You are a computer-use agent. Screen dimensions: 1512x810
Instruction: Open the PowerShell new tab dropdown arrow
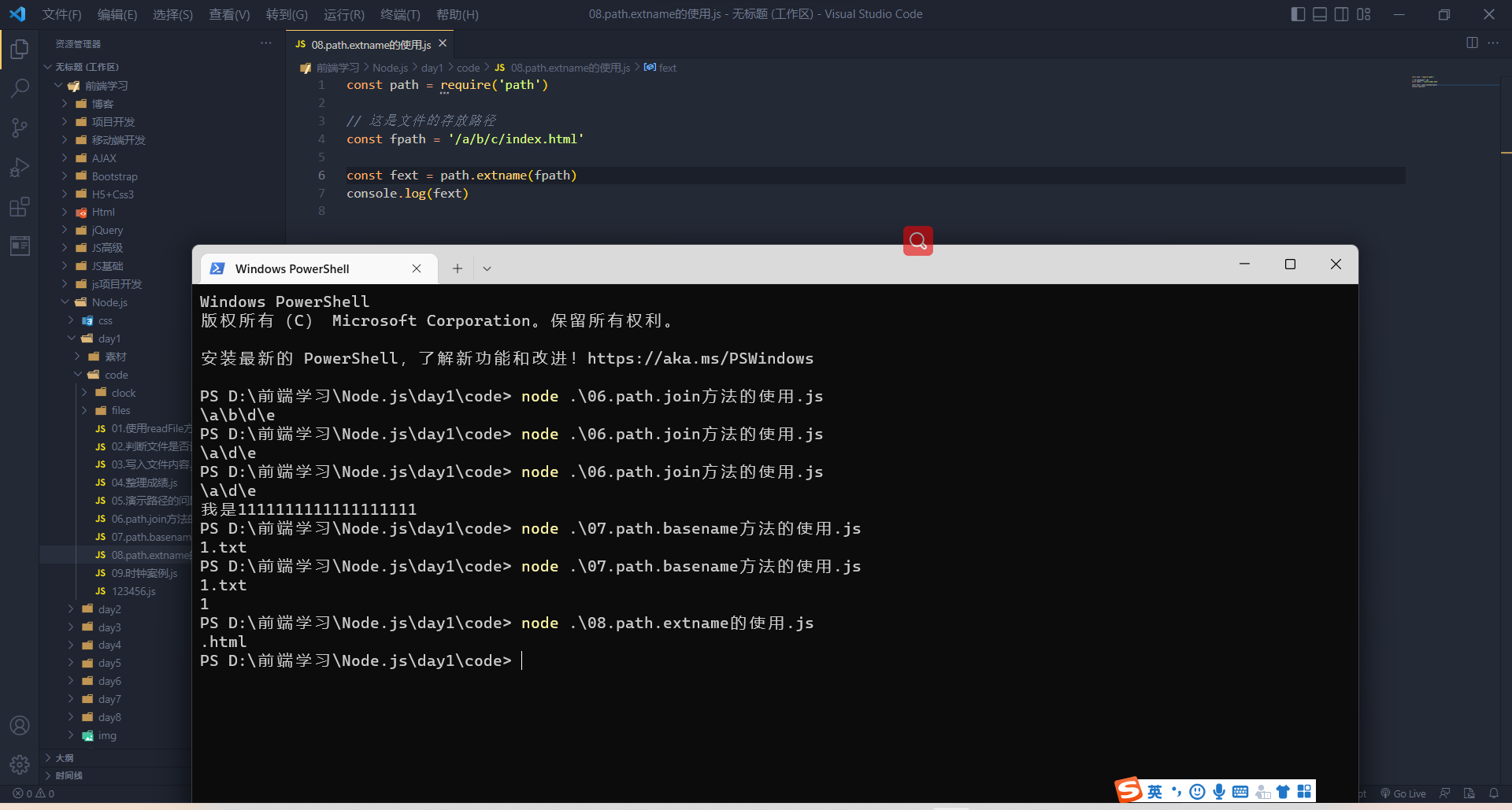point(487,268)
